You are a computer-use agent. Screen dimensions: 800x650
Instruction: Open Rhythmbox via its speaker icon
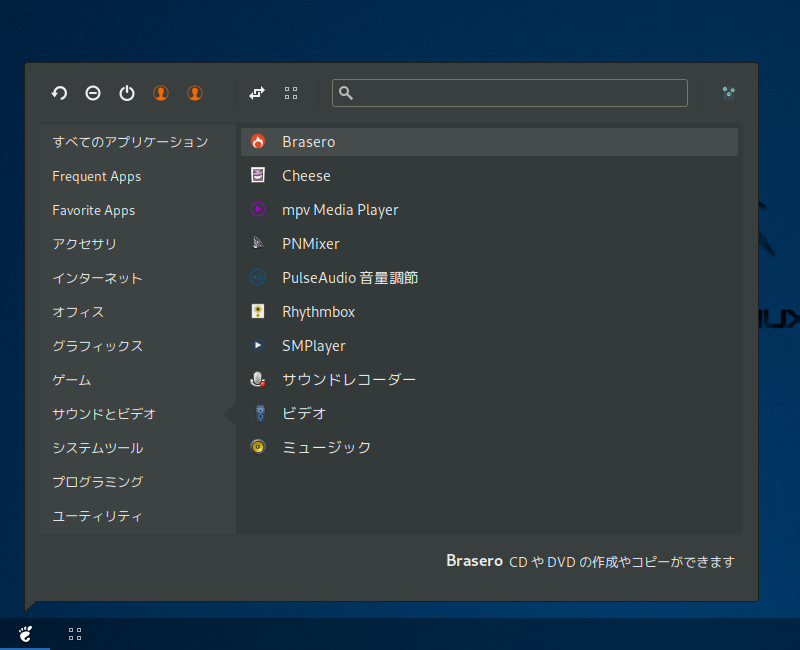point(258,311)
